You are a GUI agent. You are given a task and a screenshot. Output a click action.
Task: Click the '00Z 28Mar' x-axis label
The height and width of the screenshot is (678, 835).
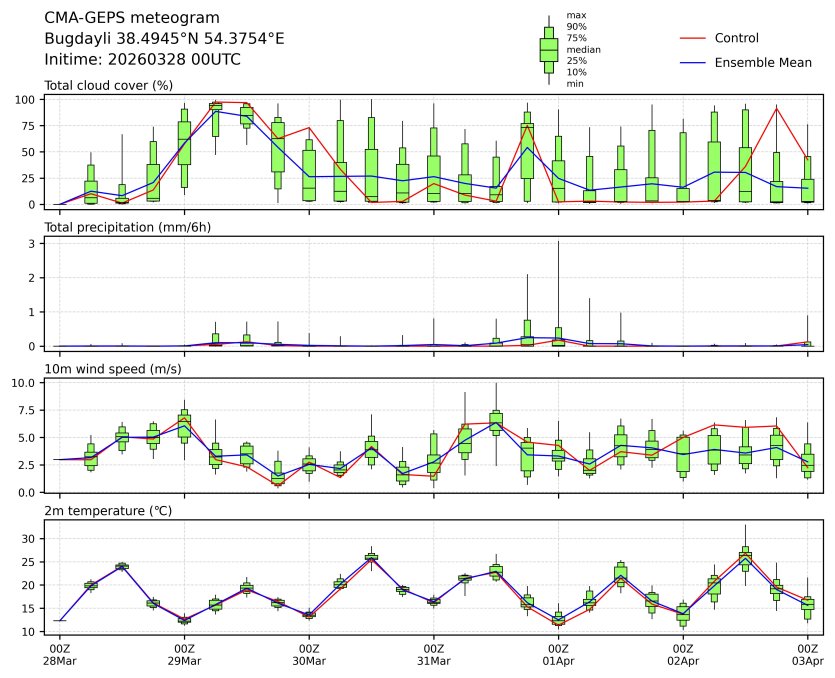[60, 654]
